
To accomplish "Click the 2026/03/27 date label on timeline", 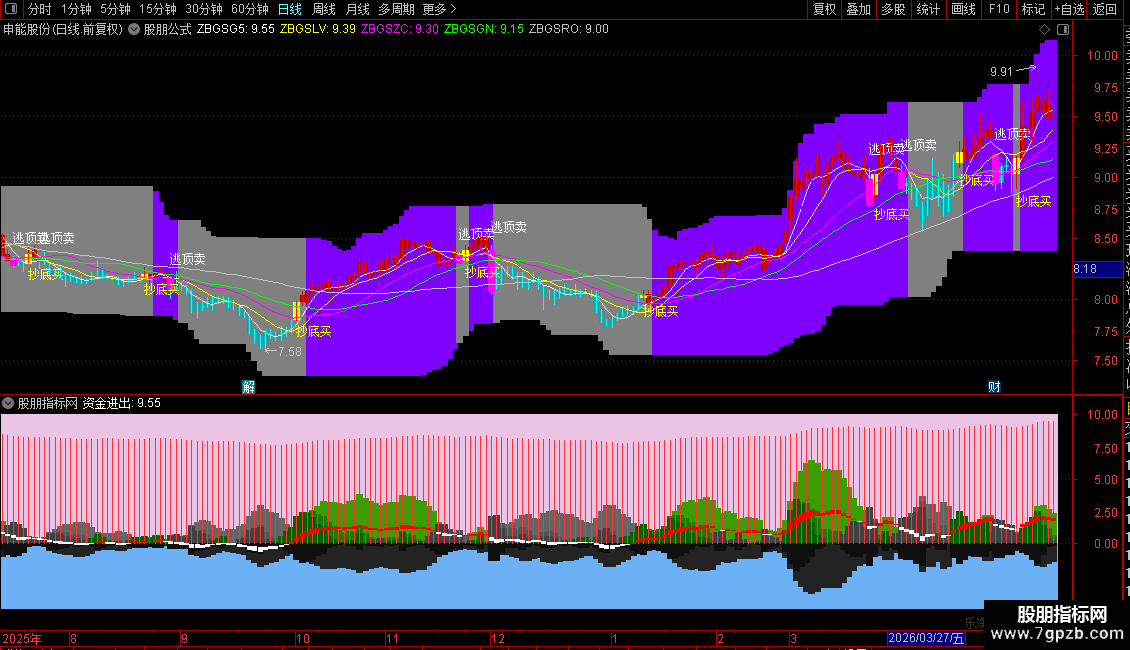I will pyautogui.click(x=926, y=638).
